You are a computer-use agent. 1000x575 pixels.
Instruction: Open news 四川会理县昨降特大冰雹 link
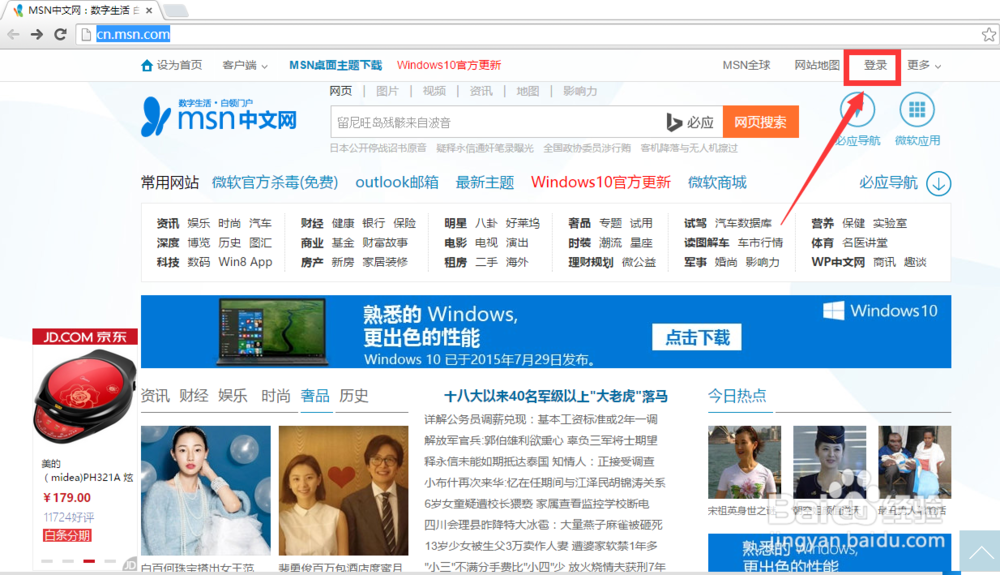[x=543, y=525]
